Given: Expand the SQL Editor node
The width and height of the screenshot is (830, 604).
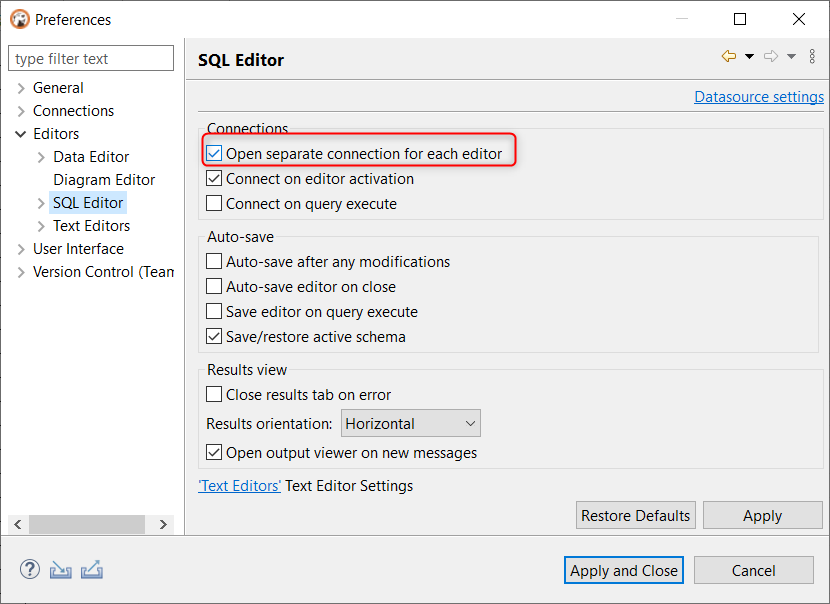Looking at the screenshot, I should (x=41, y=203).
